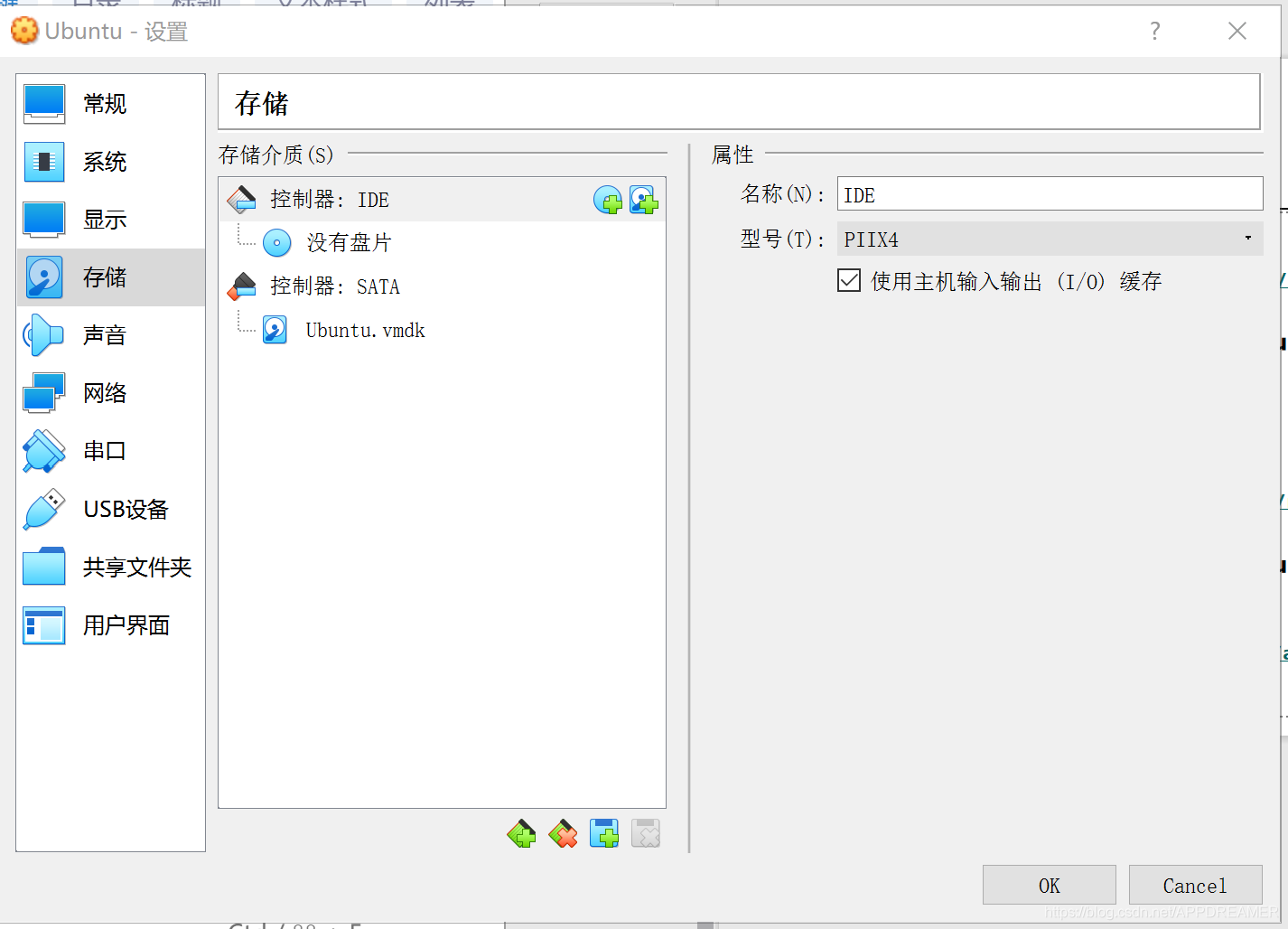The image size is (1288, 929).
Task: Click the Ubuntu settings gear icon in the title bar
Action: pos(24,31)
